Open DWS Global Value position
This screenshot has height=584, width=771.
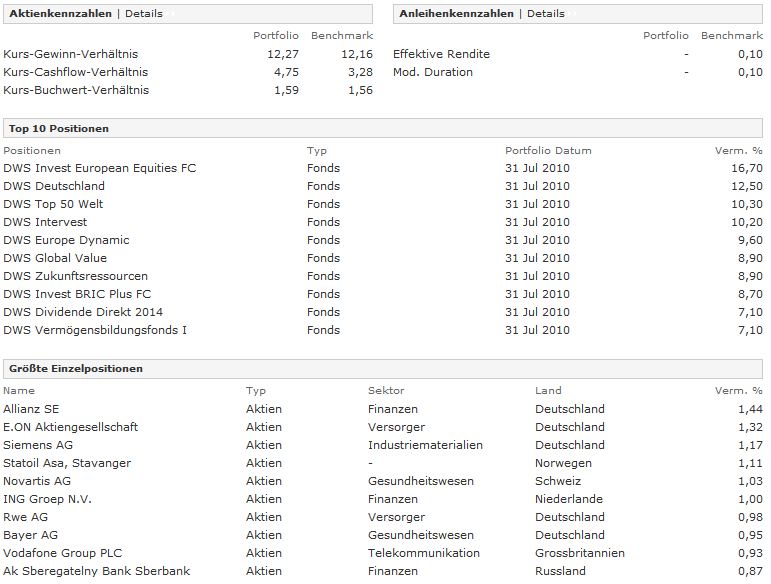tap(55, 258)
